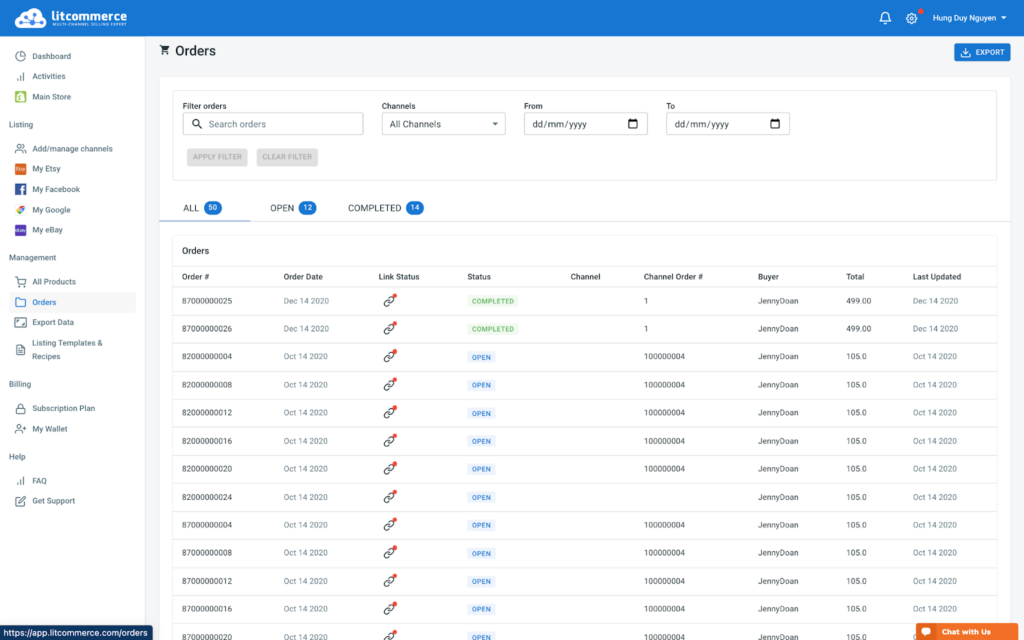The height and width of the screenshot is (640, 1024).
Task: Select the My eBay channel icon
Action: tap(20, 230)
